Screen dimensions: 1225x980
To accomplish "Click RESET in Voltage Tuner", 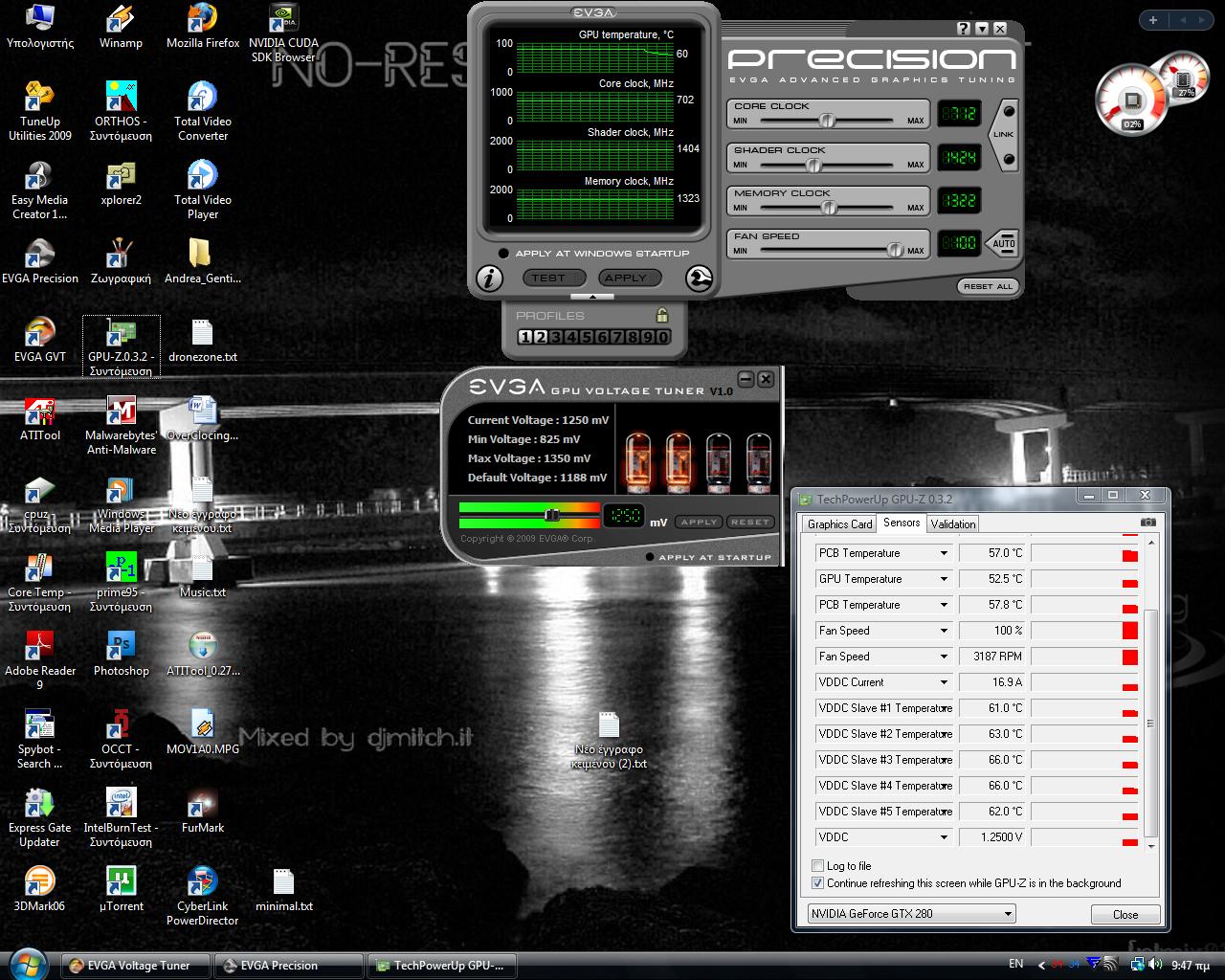I will coord(749,522).
